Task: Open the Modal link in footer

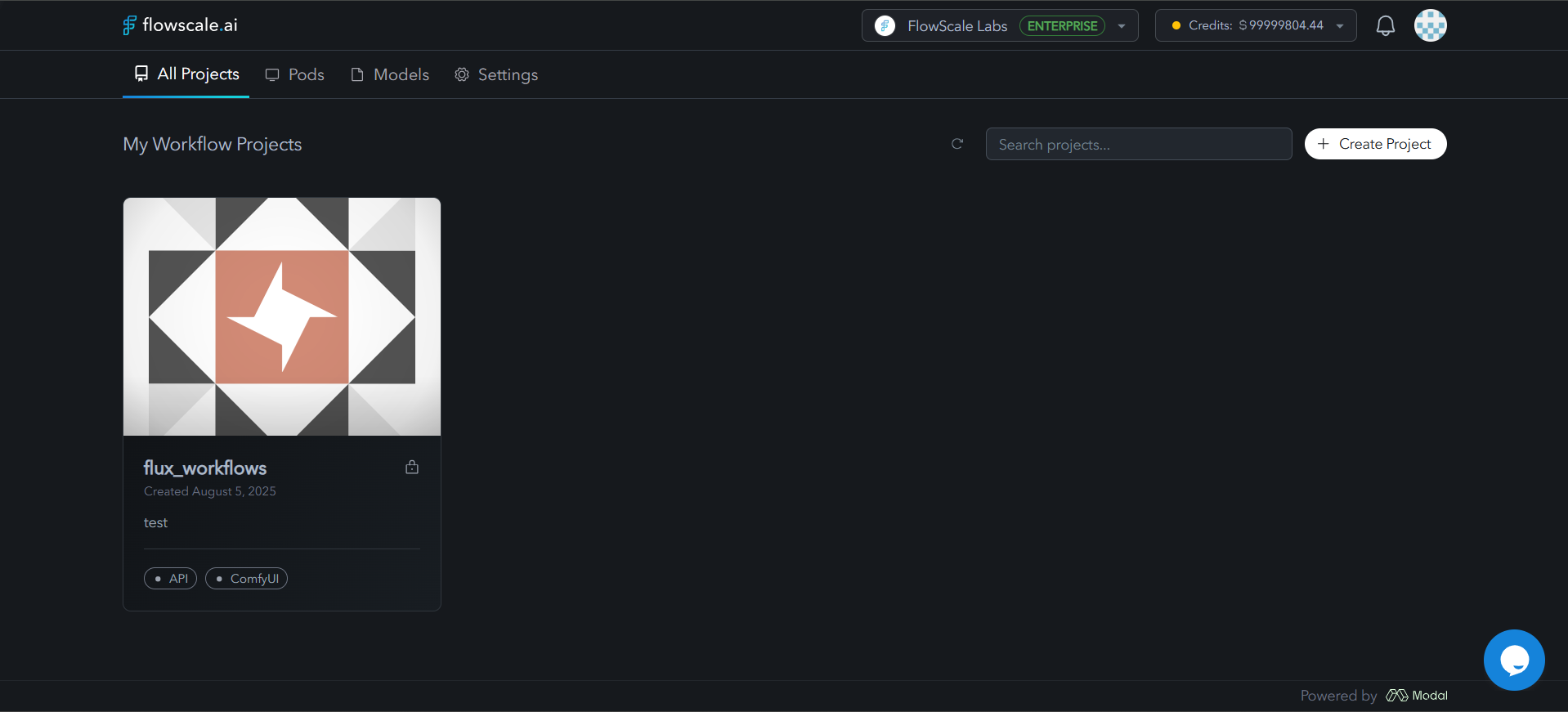Action: pyautogui.click(x=1417, y=696)
